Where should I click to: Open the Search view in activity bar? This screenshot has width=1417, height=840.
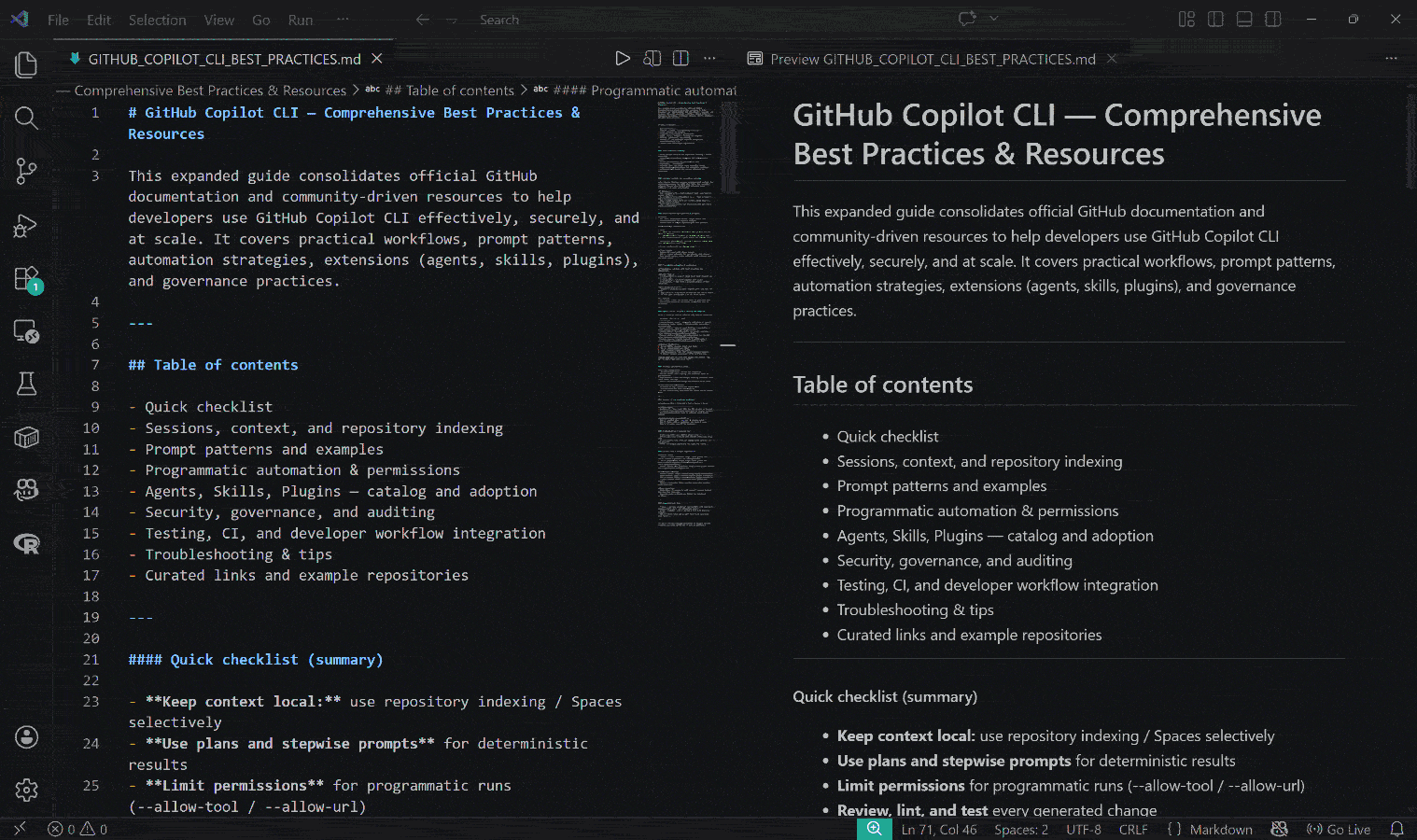[26, 118]
